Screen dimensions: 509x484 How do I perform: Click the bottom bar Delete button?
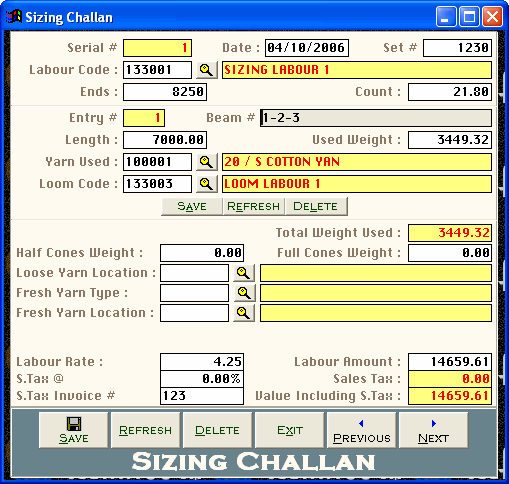[x=218, y=430]
